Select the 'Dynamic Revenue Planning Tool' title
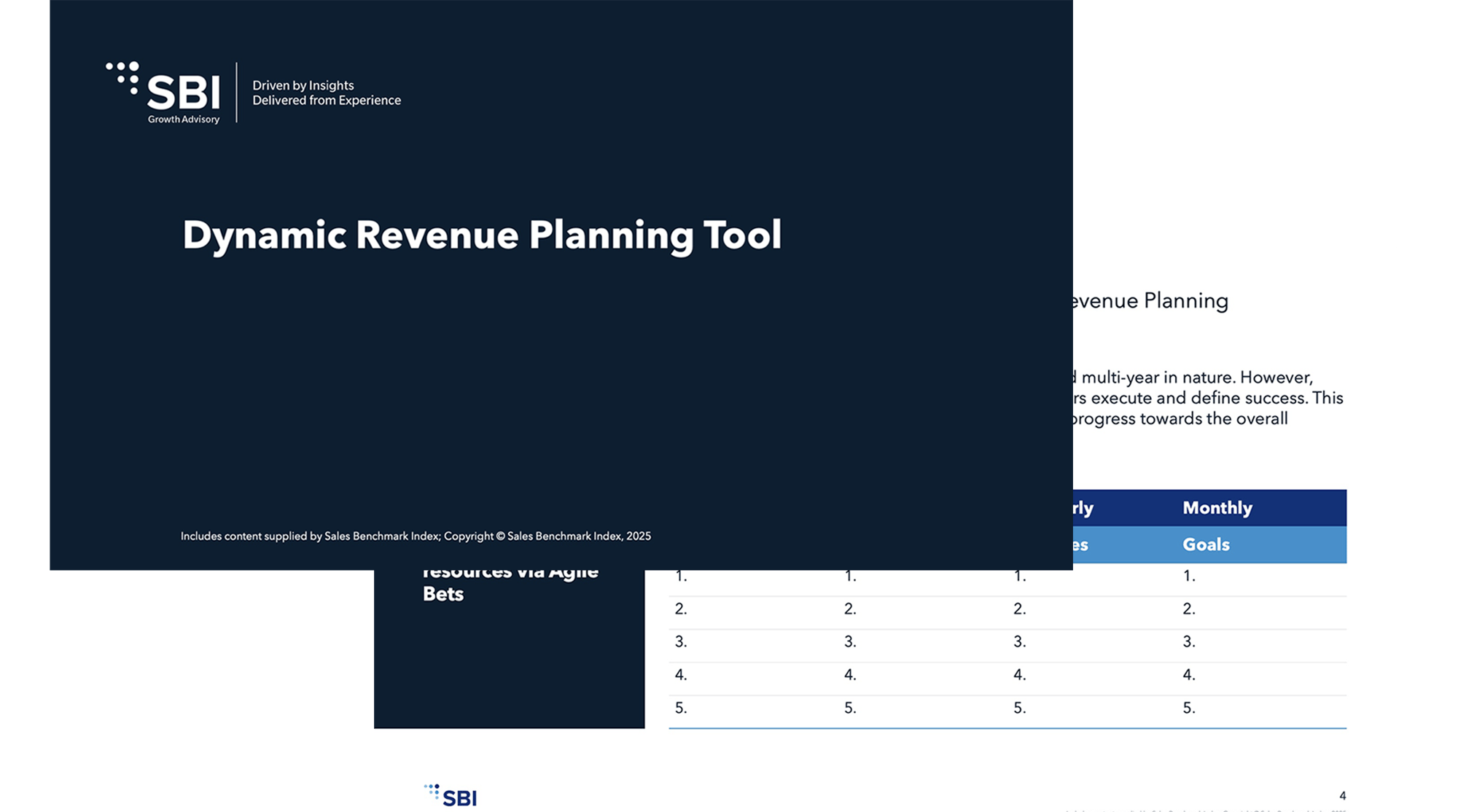 pos(482,235)
